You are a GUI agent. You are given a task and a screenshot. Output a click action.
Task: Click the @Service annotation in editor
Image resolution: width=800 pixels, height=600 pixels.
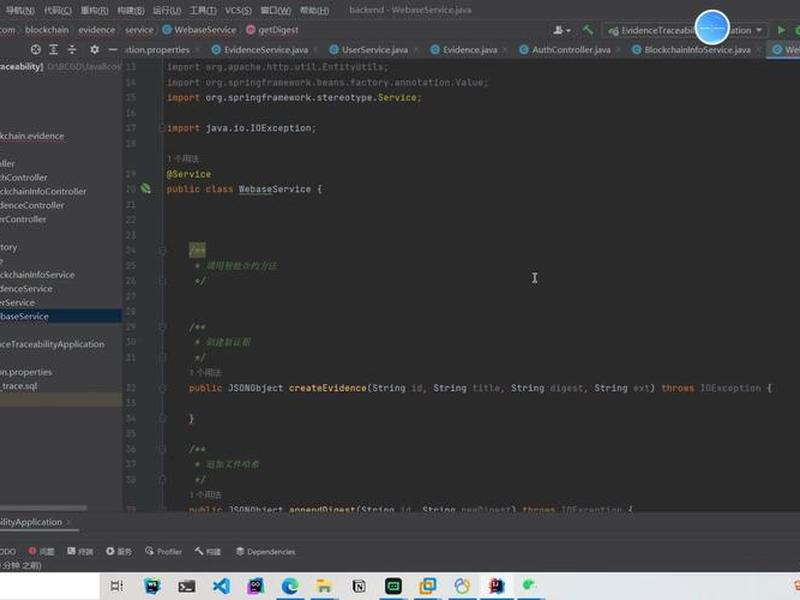coord(189,174)
